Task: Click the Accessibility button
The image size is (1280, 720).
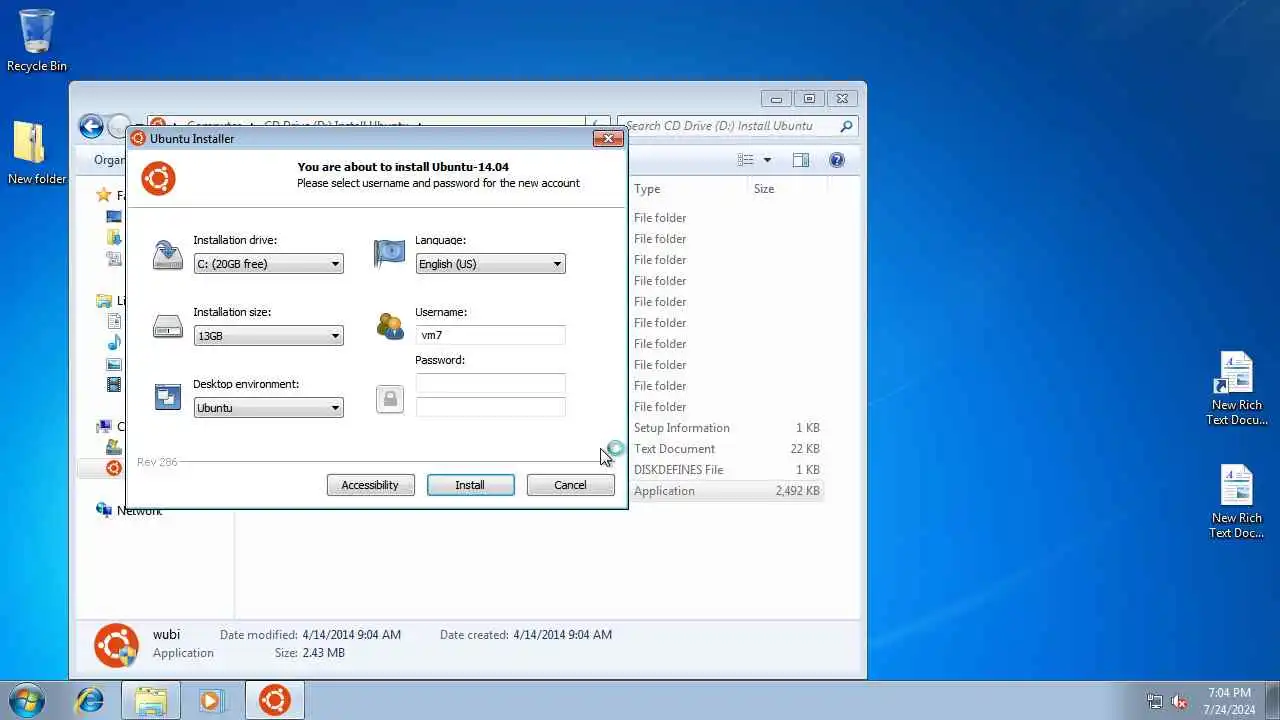Action: (370, 485)
